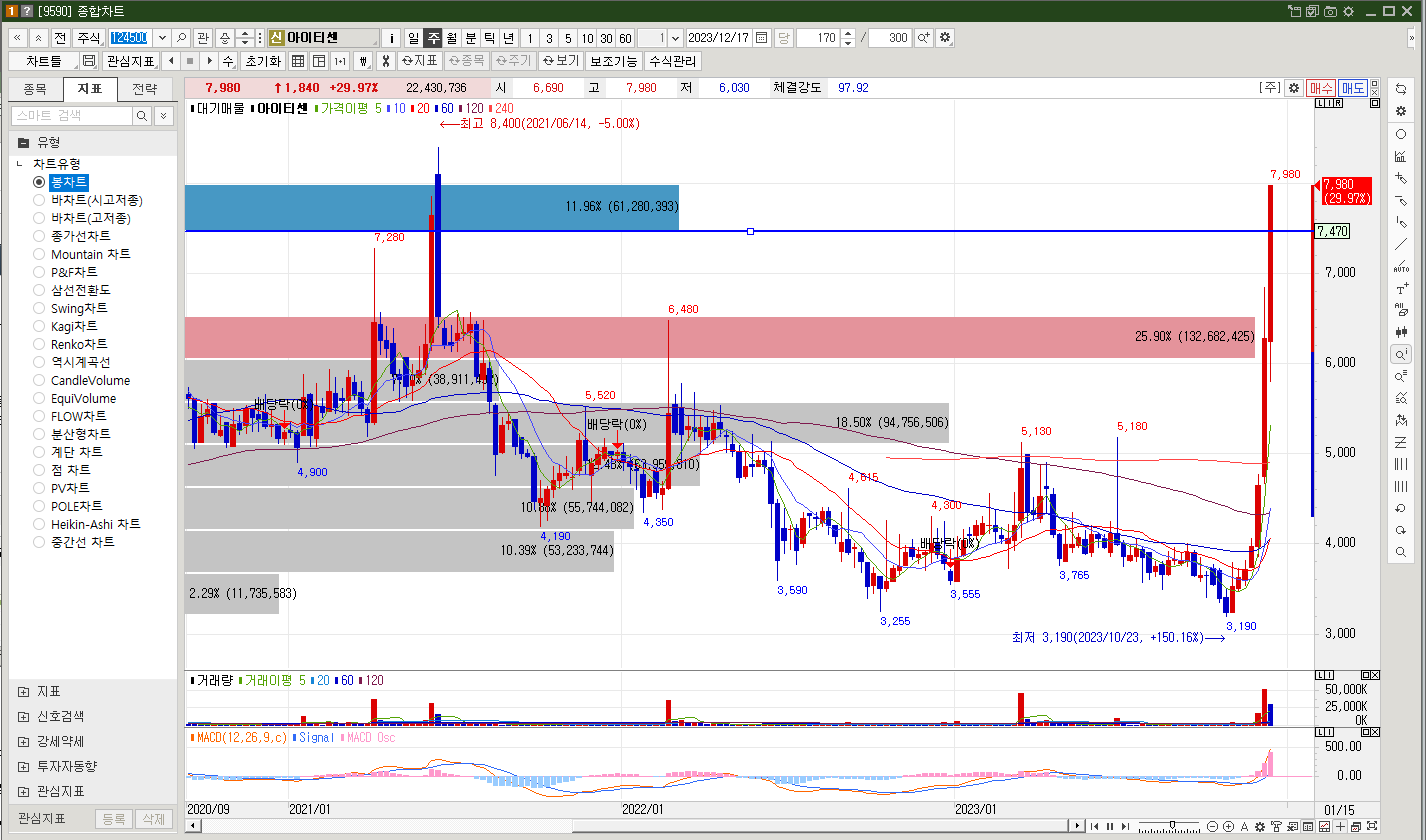The image size is (1426, 840).
Task: Toggle the crosshair plus icon at bottom
Action: pyautogui.click(x=1341, y=826)
